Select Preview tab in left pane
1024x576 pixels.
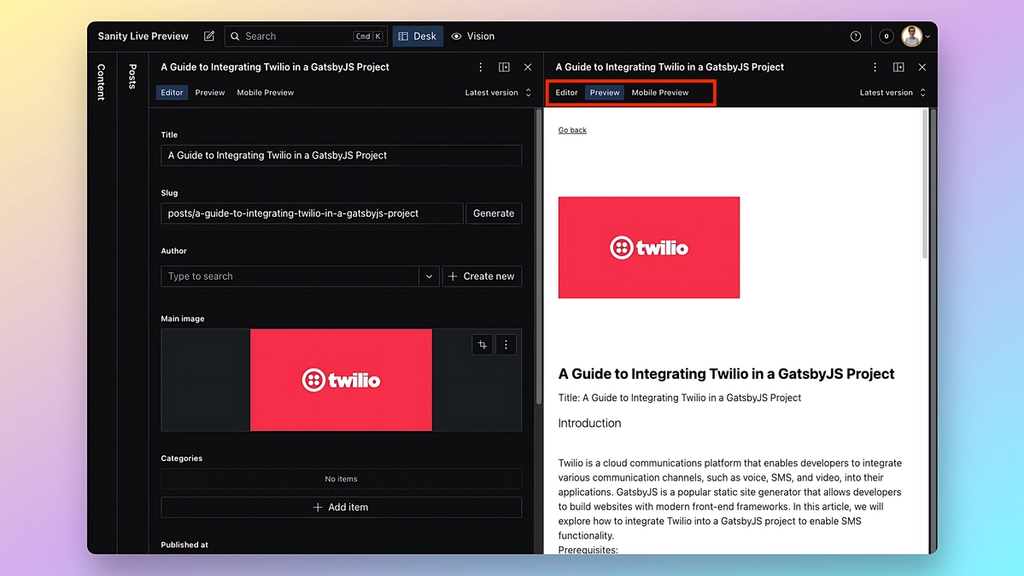(x=210, y=92)
